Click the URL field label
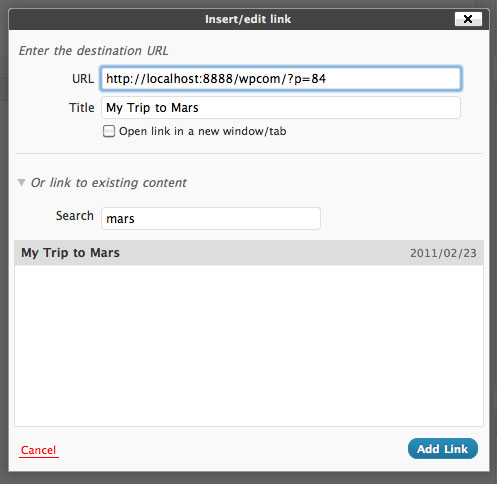 click(83, 79)
